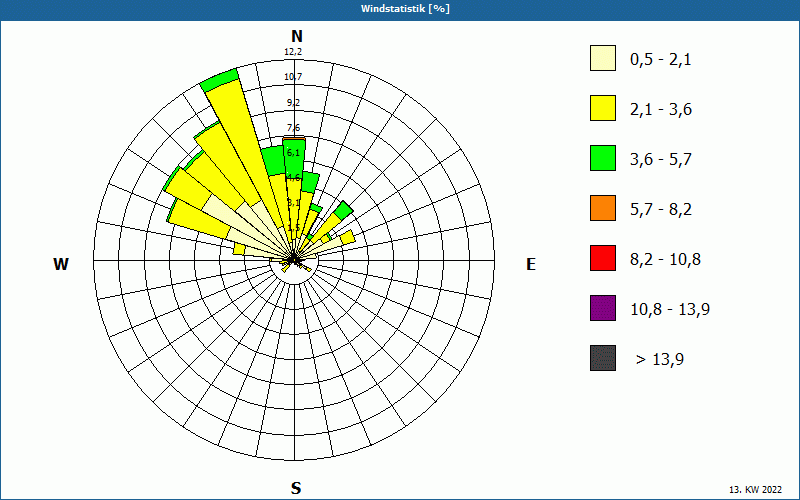800x500 pixels.
Task: Click the '0,5 - 2,1' legend label
Action: tap(661, 60)
